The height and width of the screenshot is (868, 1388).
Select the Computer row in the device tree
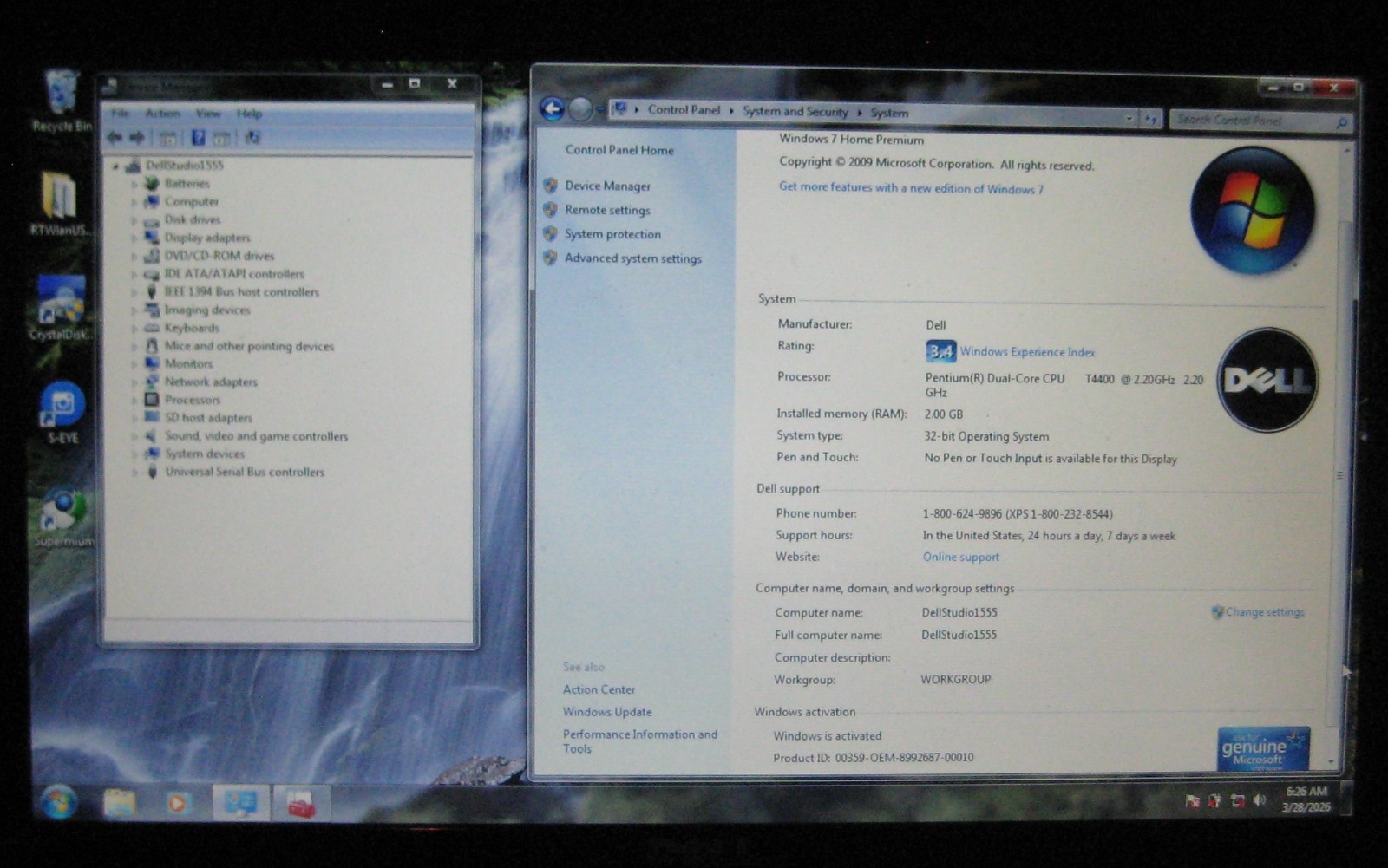tap(192, 201)
